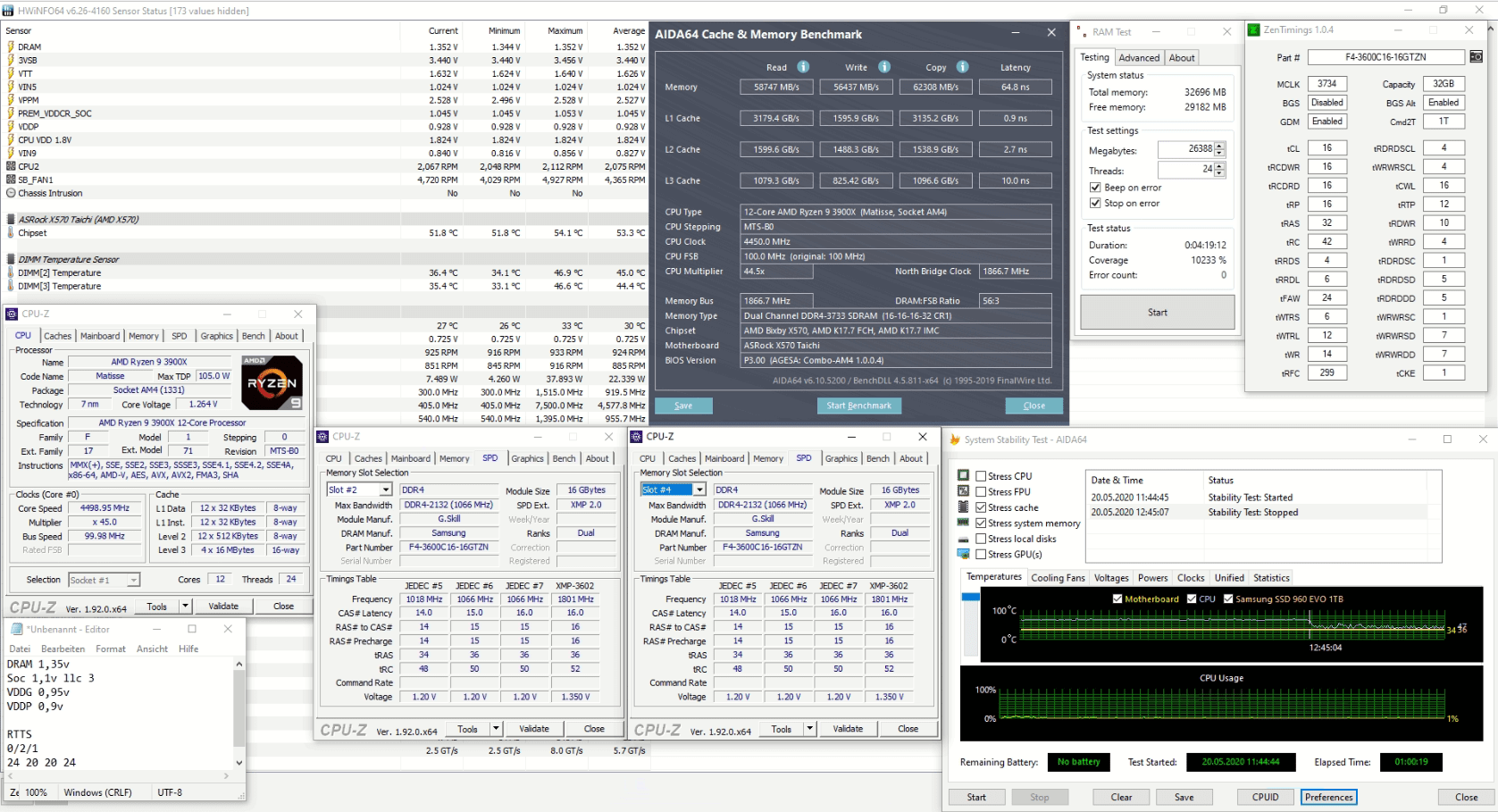Open Bearbeiten menu in the editor
Image resolution: width=1498 pixels, height=812 pixels.
click(x=63, y=649)
